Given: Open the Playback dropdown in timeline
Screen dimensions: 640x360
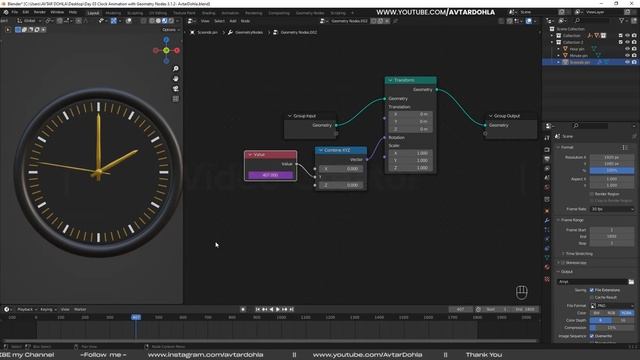Looking at the screenshot, I should click(x=27, y=309).
